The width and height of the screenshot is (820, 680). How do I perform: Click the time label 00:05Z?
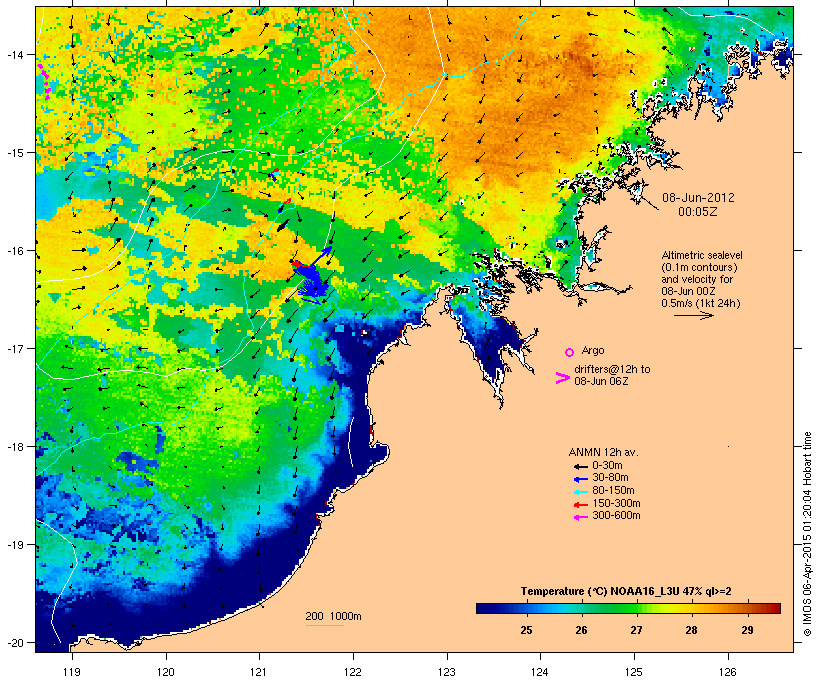pyautogui.click(x=698, y=212)
